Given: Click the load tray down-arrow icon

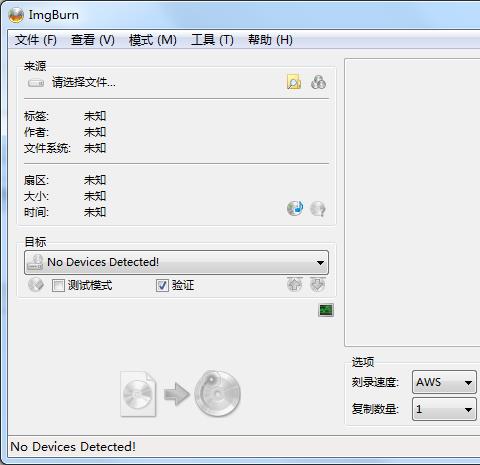Looking at the screenshot, I should point(318,284).
